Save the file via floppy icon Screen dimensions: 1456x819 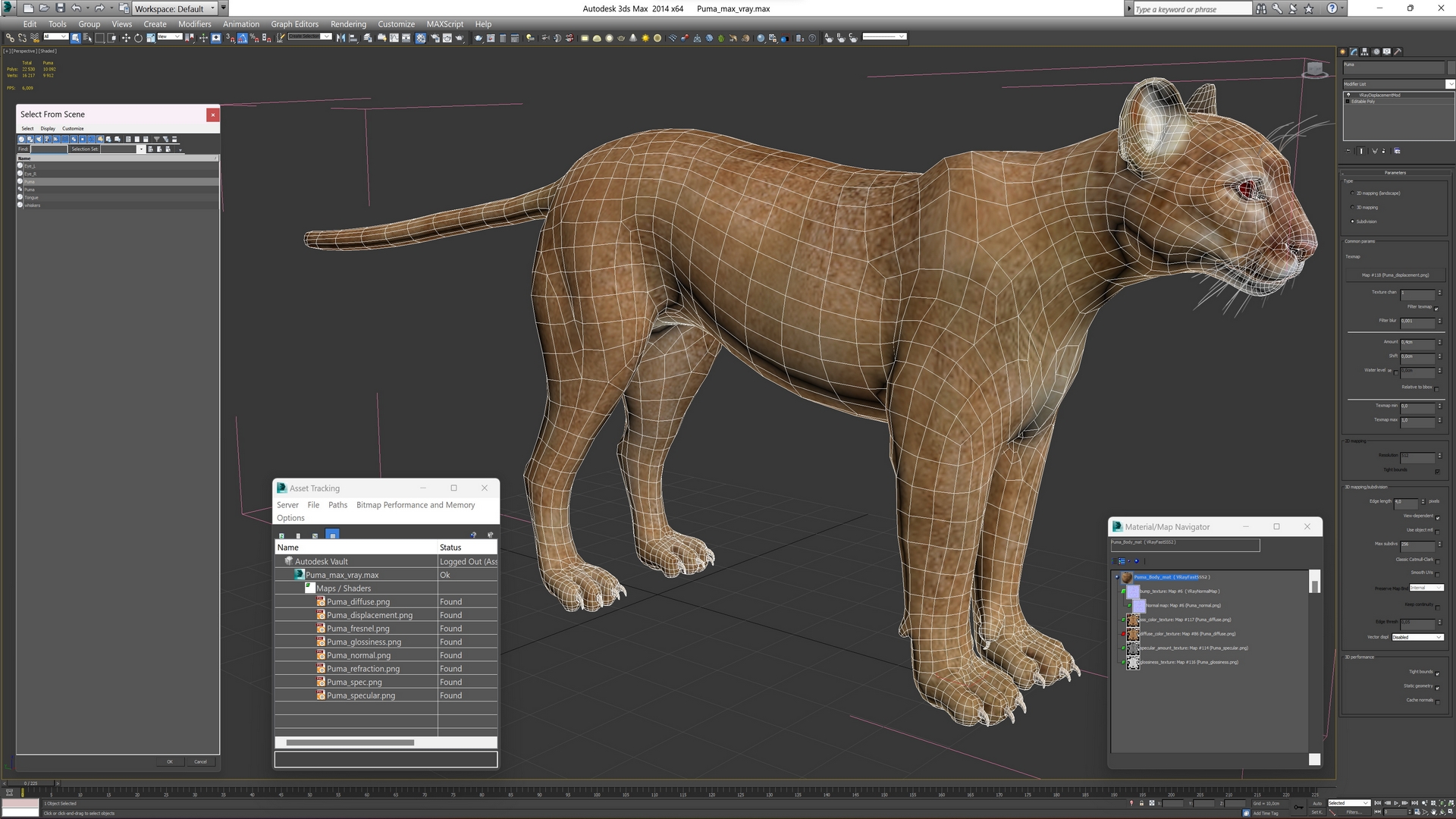(x=60, y=8)
